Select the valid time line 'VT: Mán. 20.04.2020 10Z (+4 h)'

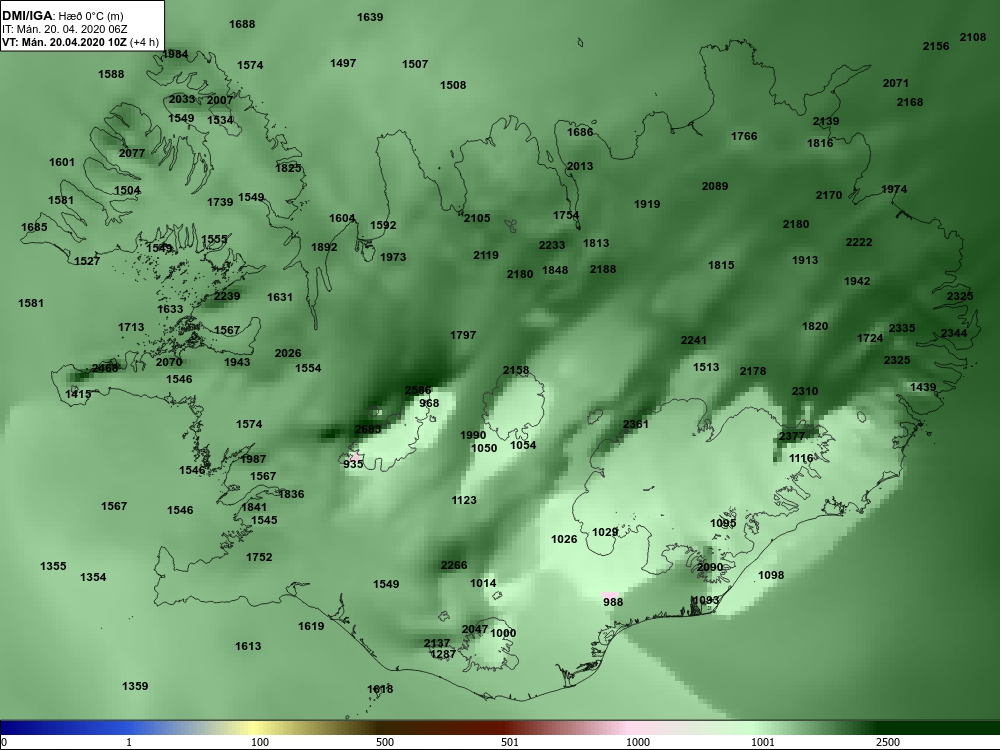pyautogui.click(x=80, y=42)
